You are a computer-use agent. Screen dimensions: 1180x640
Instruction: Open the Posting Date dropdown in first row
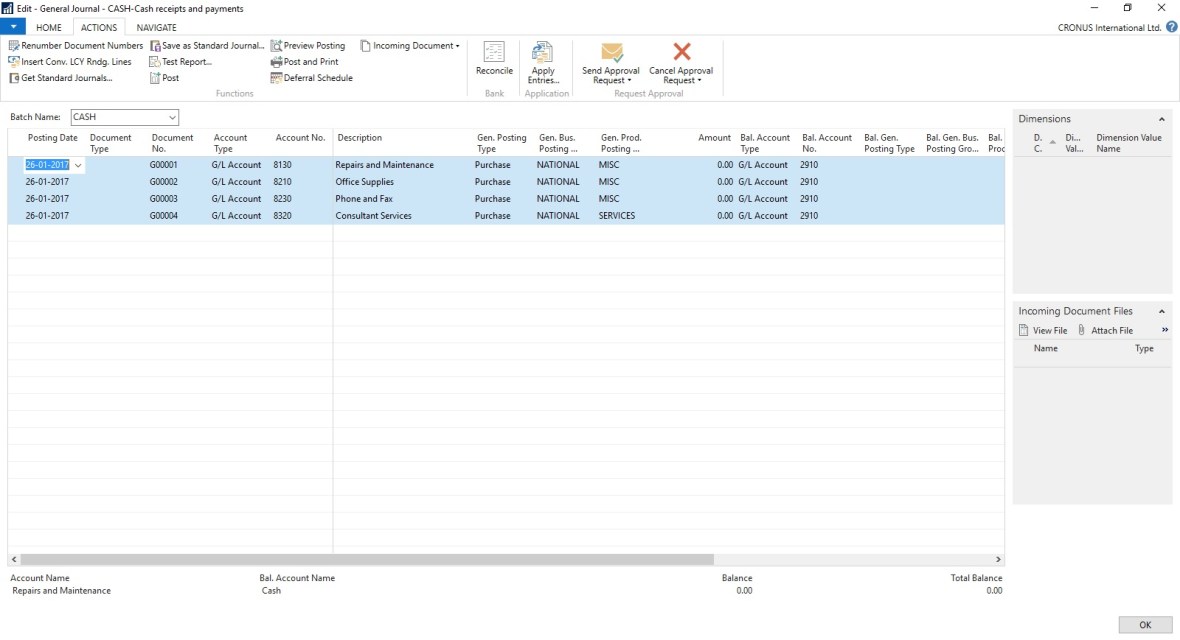pos(78,165)
